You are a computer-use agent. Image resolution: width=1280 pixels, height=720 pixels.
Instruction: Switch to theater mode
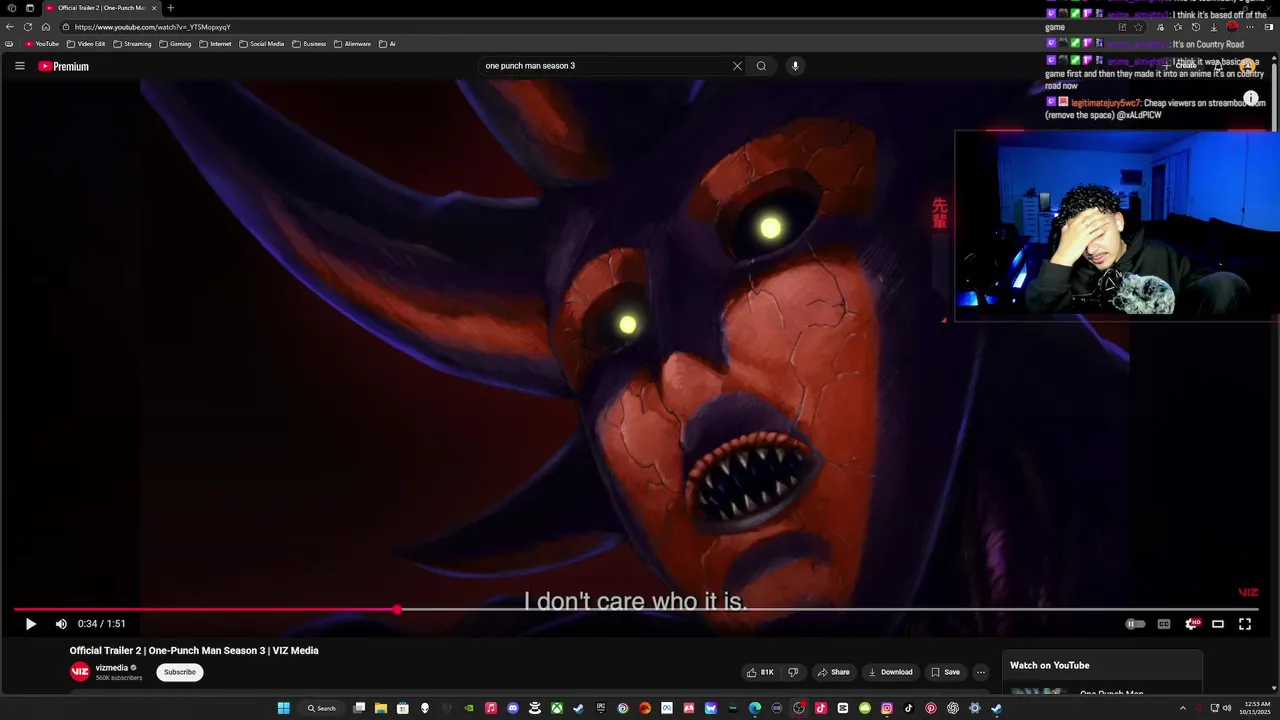[1218, 624]
